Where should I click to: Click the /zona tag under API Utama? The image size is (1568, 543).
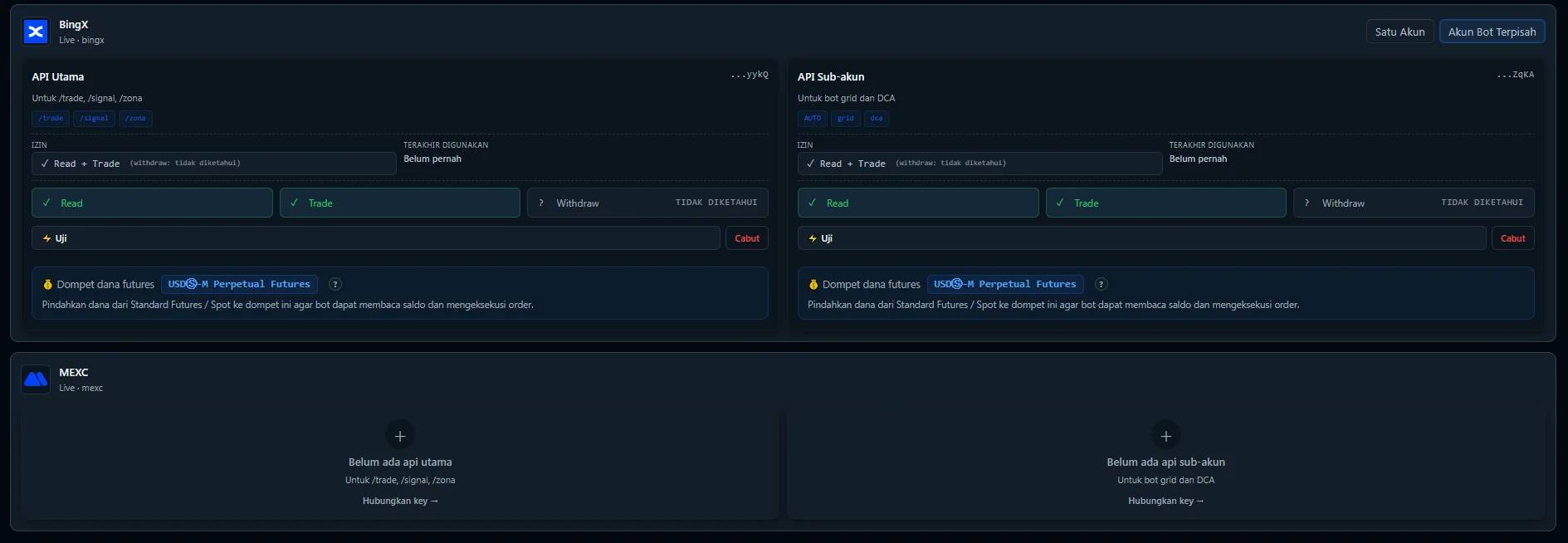135,119
